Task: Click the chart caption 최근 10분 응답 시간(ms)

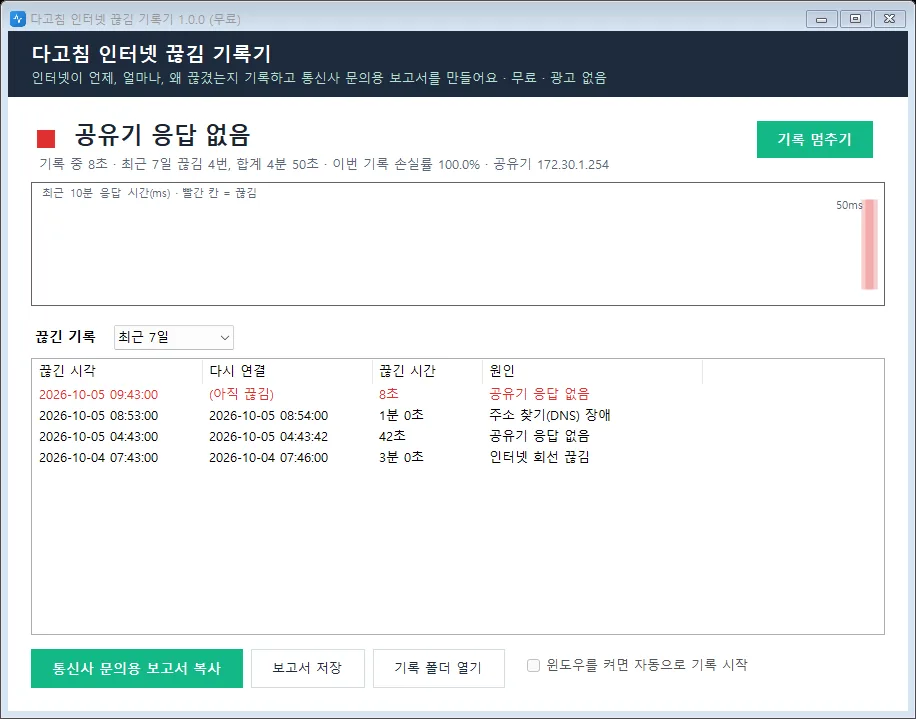Action: [106, 193]
